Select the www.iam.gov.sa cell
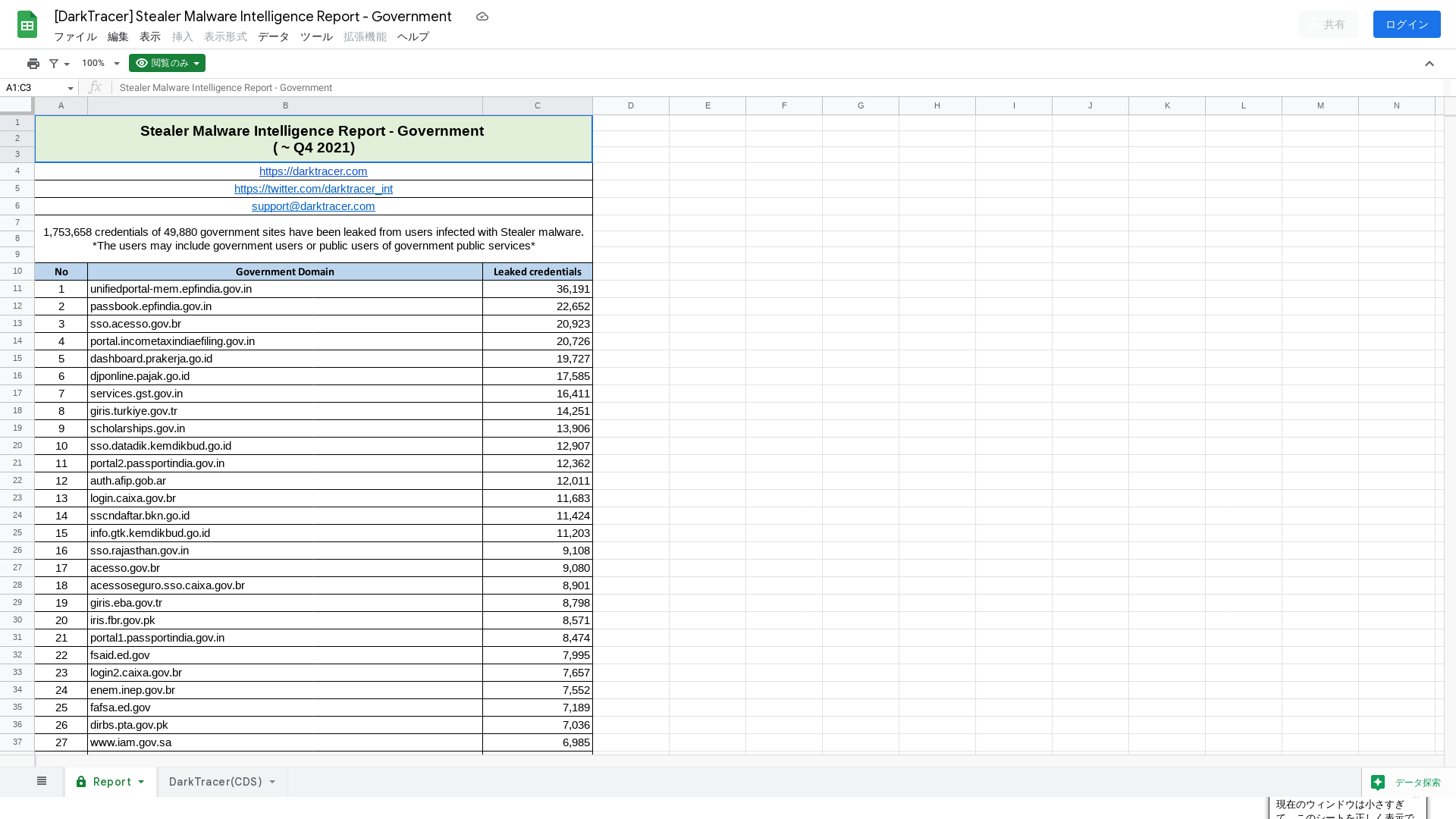The height and width of the screenshot is (819, 1456). coord(285,742)
